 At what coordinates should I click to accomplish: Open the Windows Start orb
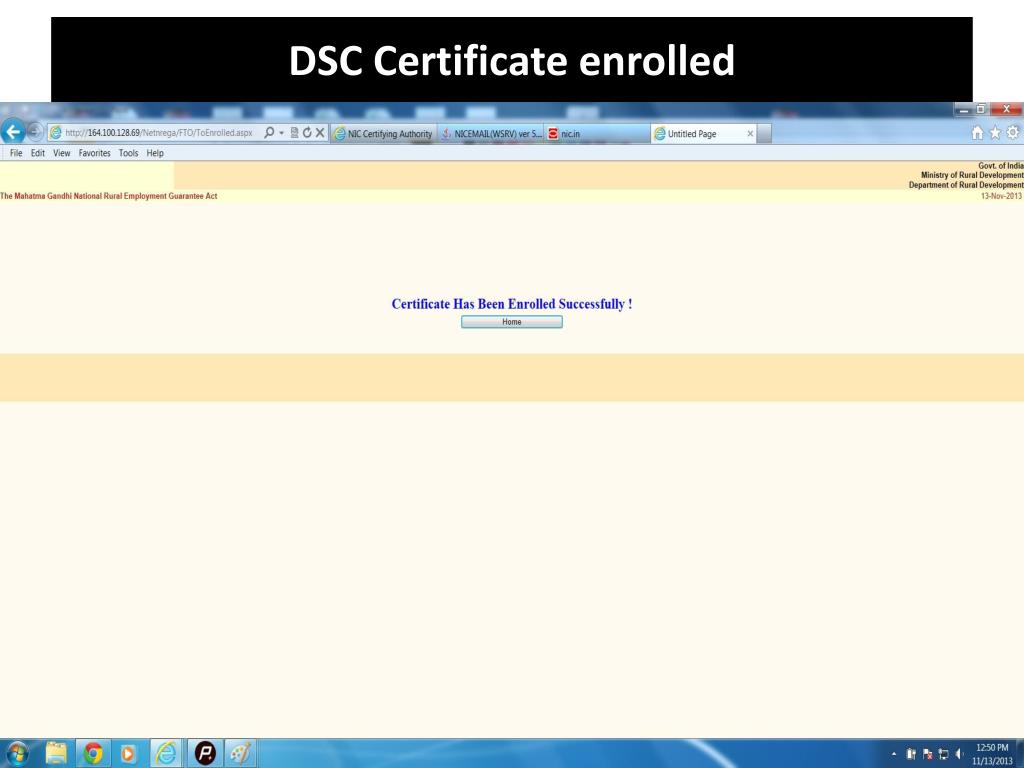pos(17,754)
